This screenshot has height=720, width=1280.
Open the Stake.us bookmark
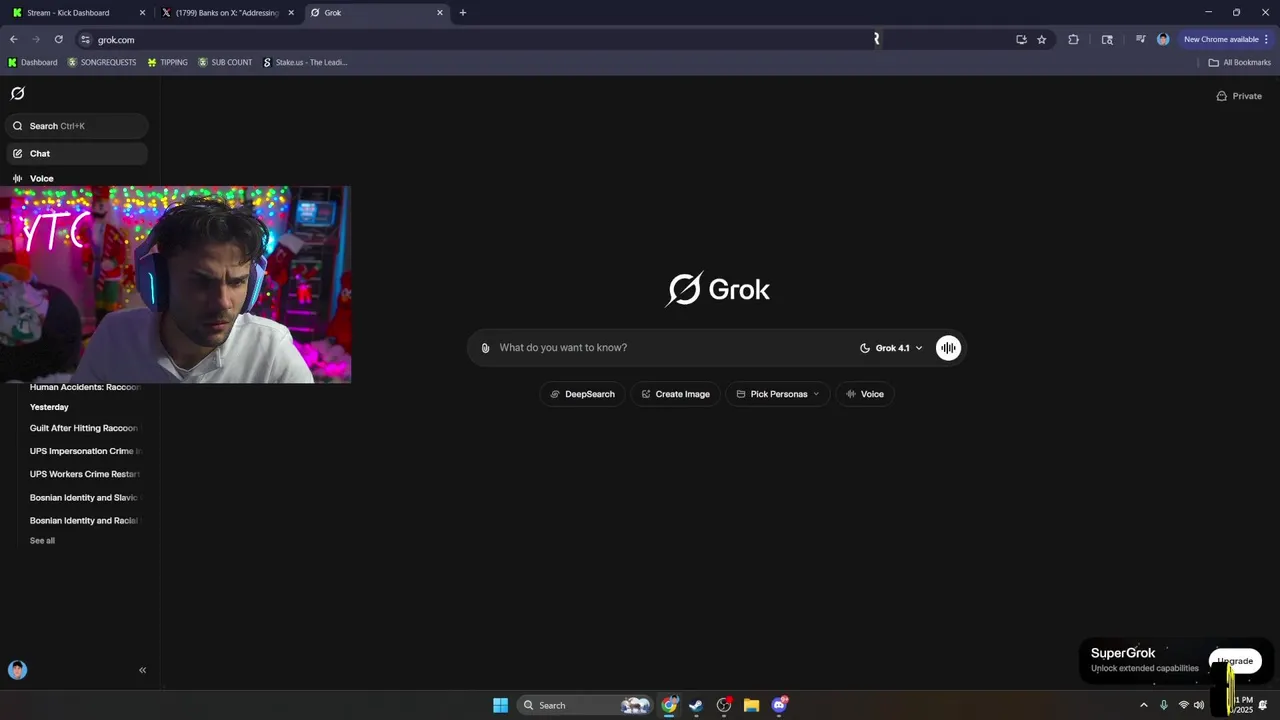point(305,62)
